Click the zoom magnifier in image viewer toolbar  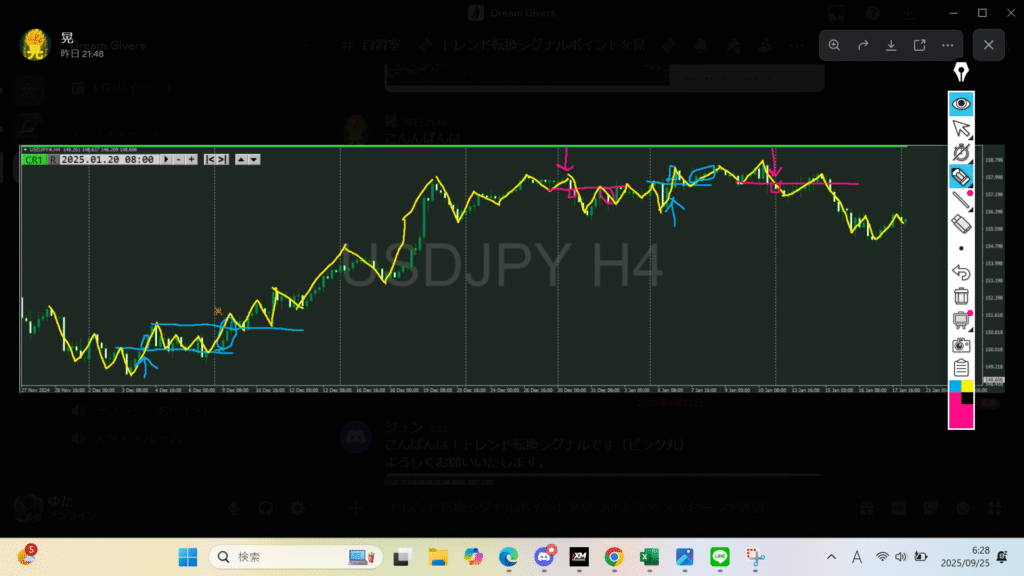[835, 45]
